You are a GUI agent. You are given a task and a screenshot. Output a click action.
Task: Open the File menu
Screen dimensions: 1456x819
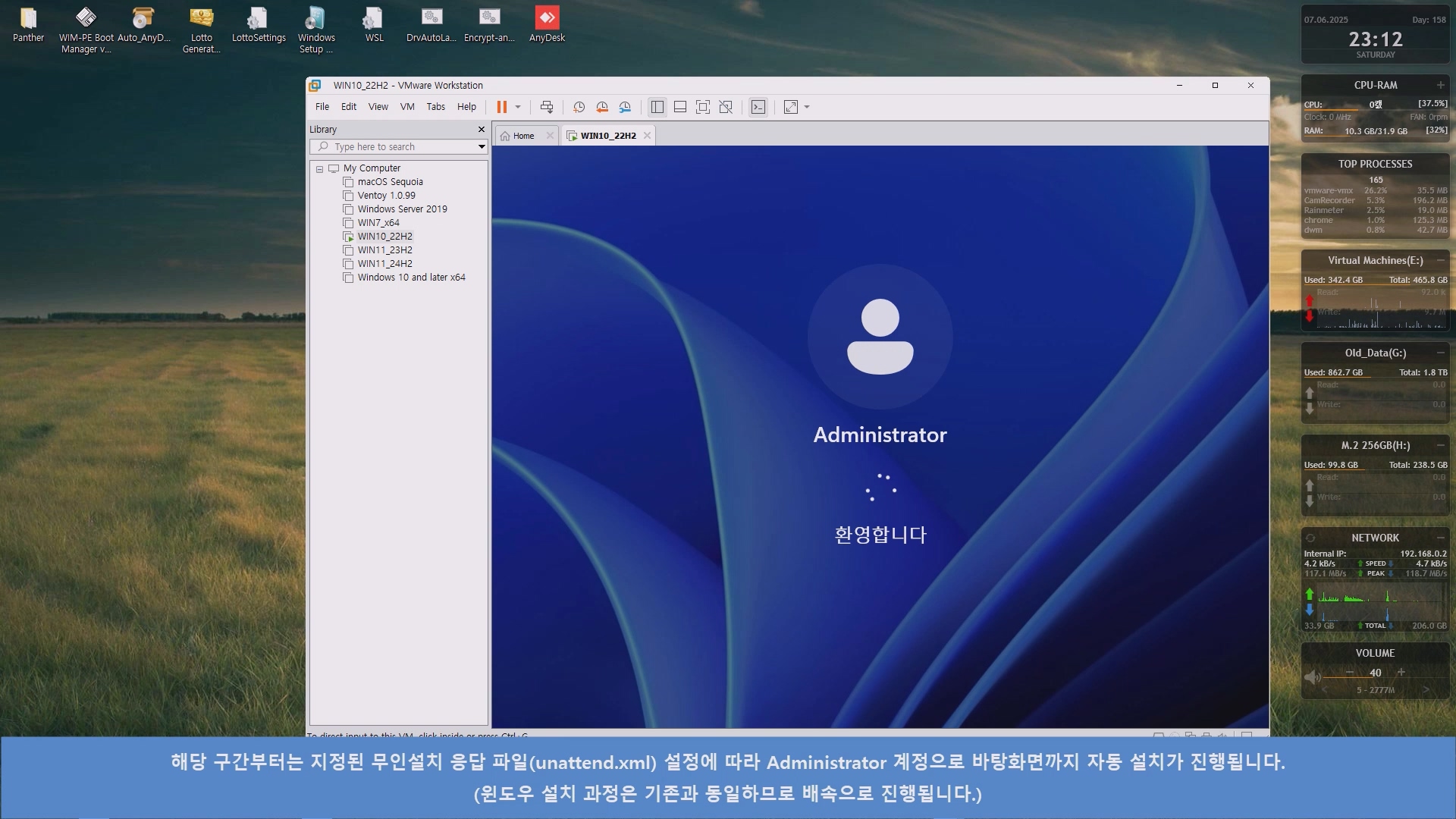[322, 107]
